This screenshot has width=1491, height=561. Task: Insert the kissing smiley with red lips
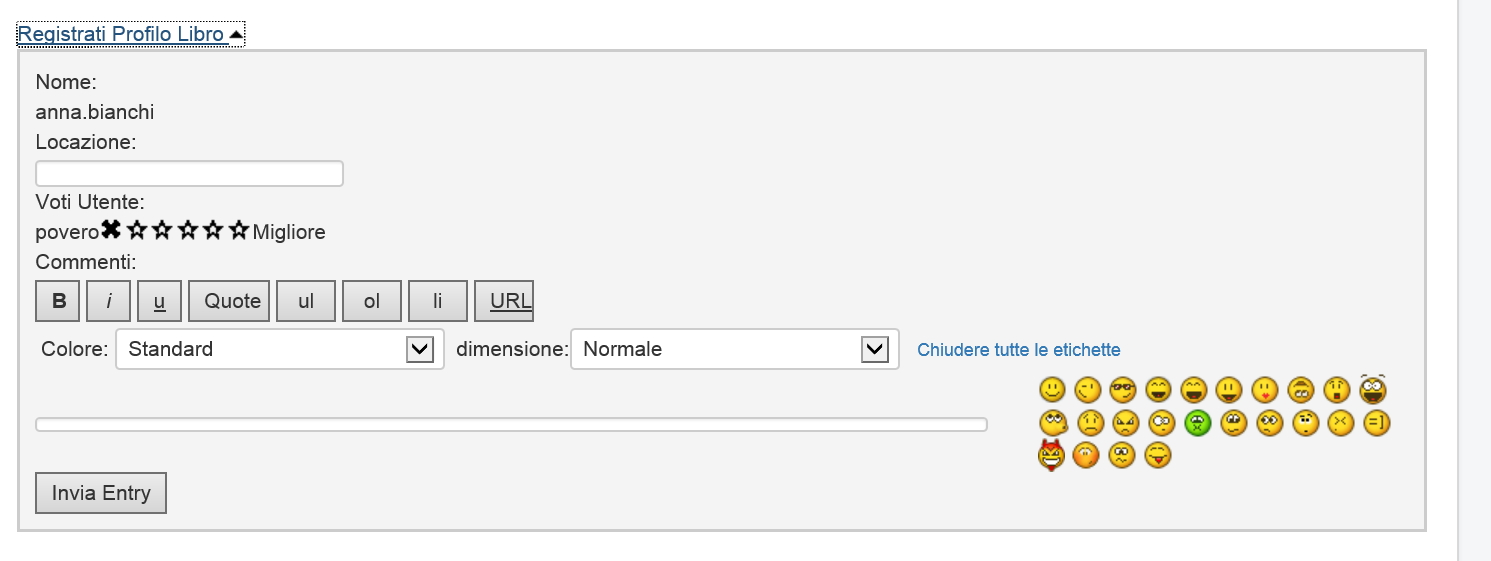coord(1266,389)
